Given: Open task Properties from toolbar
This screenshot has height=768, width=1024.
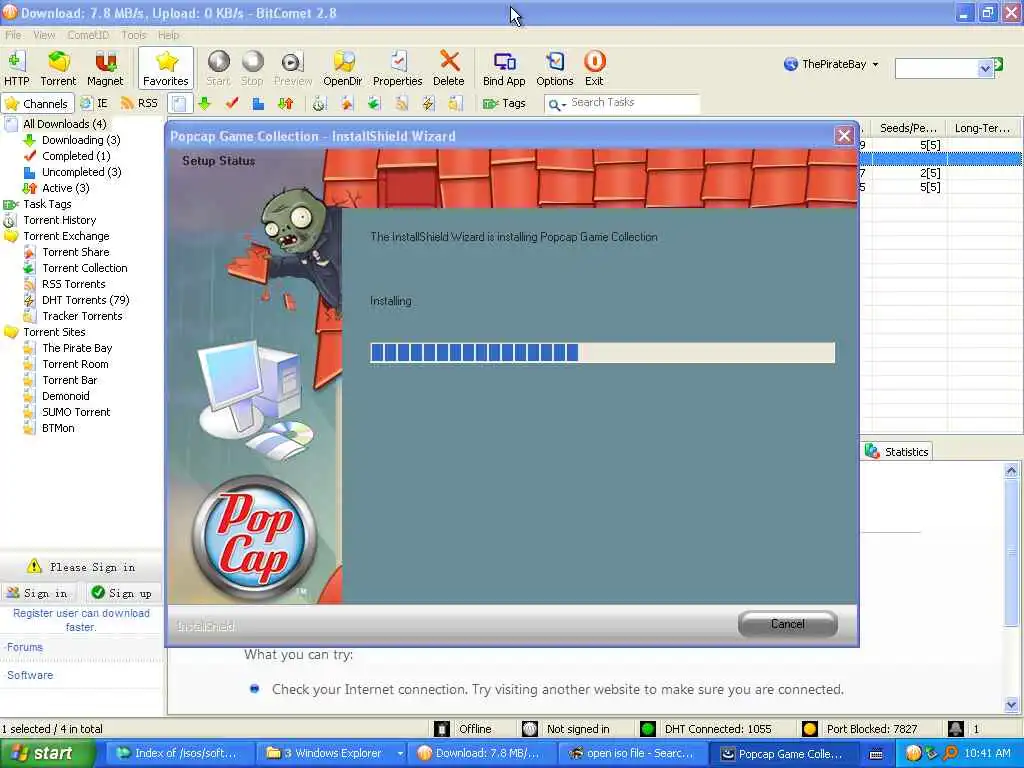Looking at the screenshot, I should 397,68.
